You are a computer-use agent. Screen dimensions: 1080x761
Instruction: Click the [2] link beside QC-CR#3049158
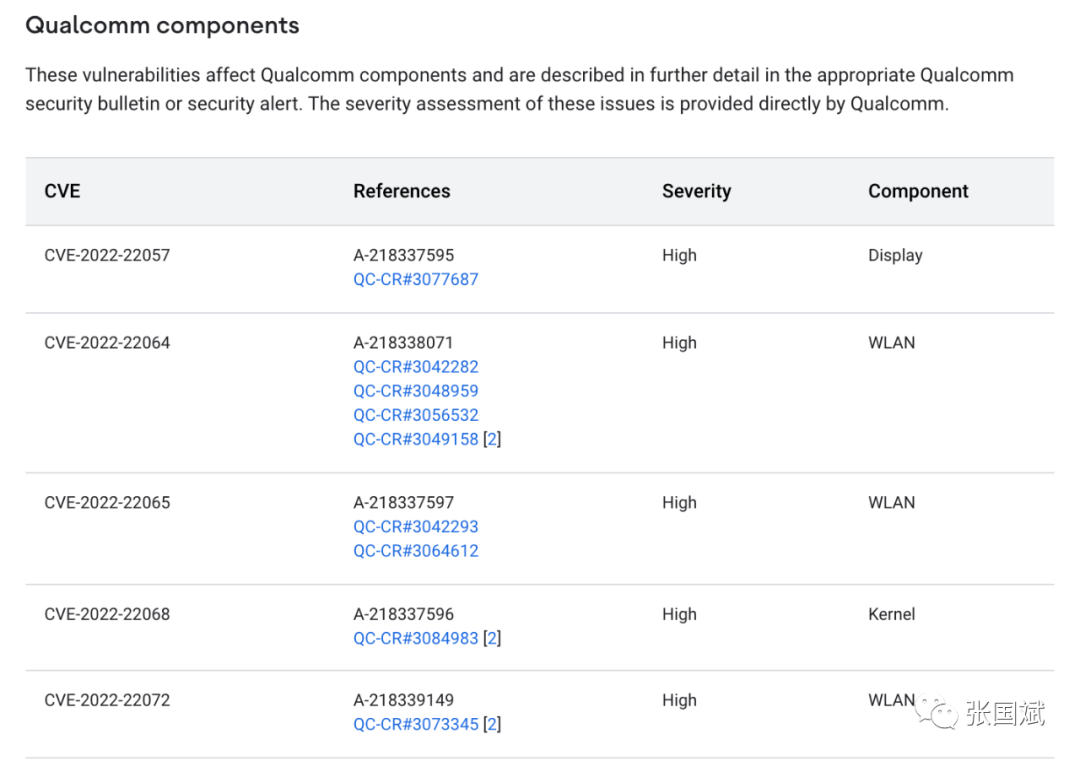(x=492, y=439)
